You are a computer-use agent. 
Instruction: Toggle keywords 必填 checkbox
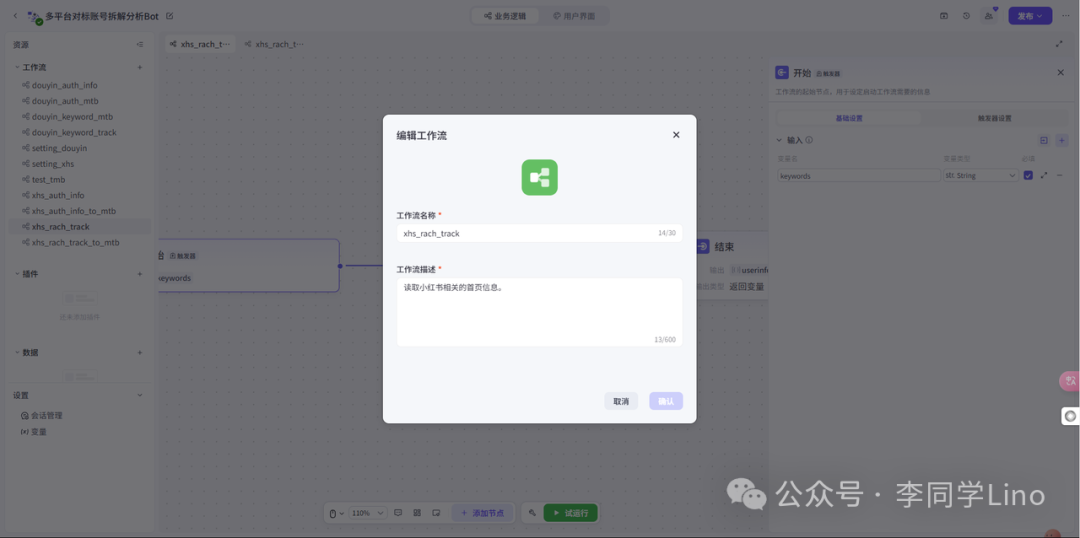click(x=1028, y=176)
